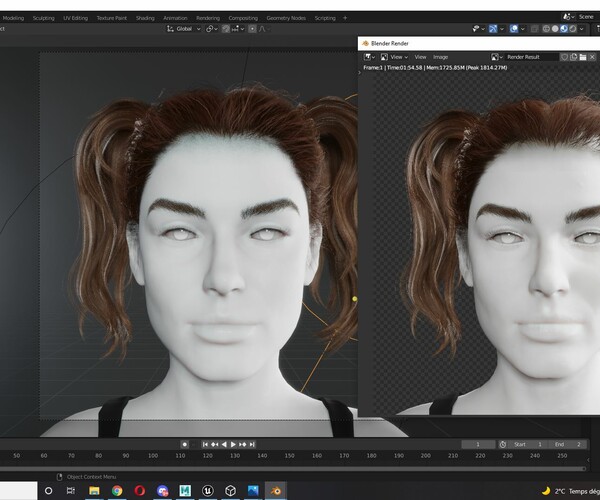Expand the overlays options arrow
Screen dimensions: 600x500
click(523, 29)
